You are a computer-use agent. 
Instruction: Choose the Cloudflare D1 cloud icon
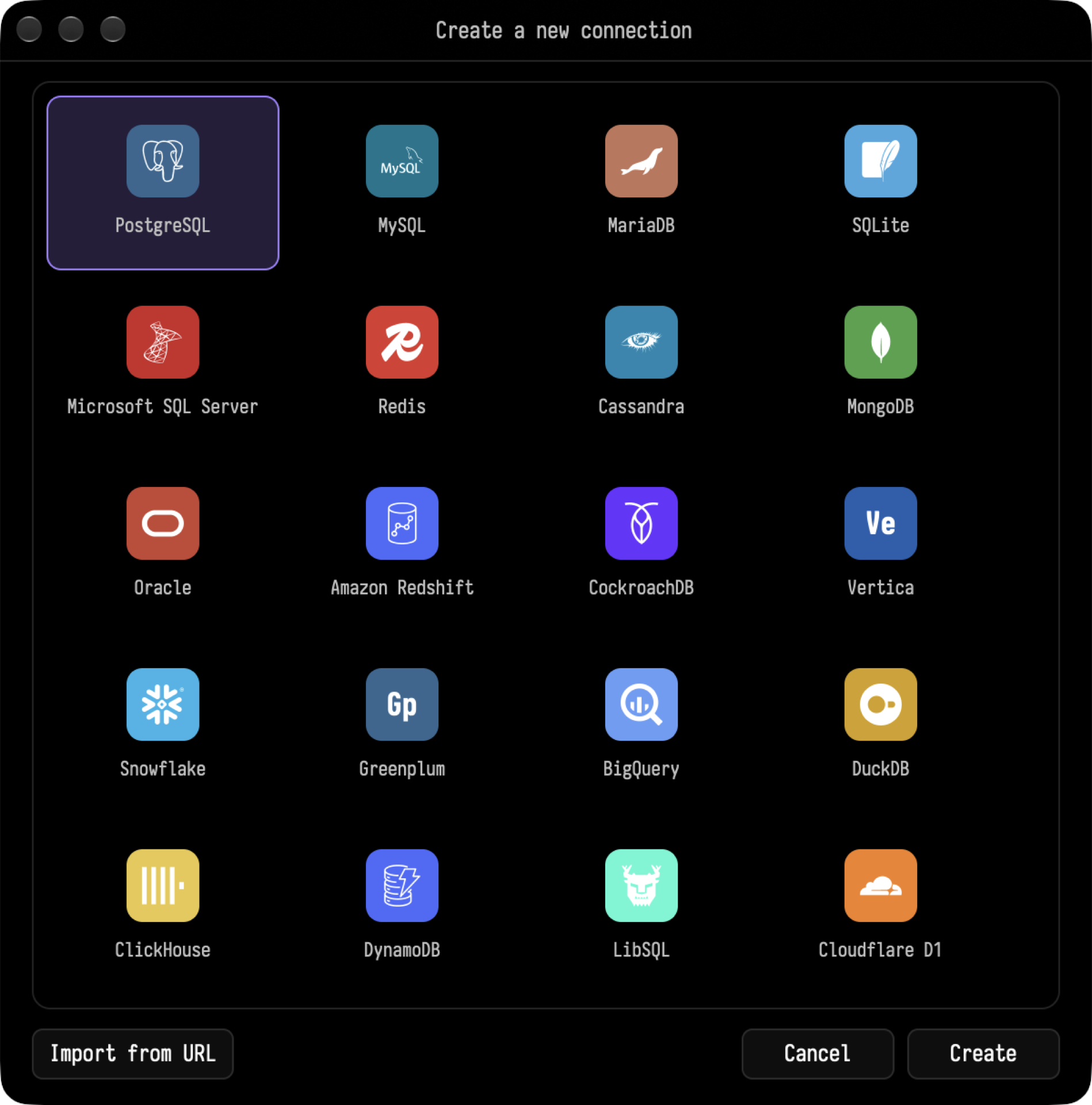881,885
